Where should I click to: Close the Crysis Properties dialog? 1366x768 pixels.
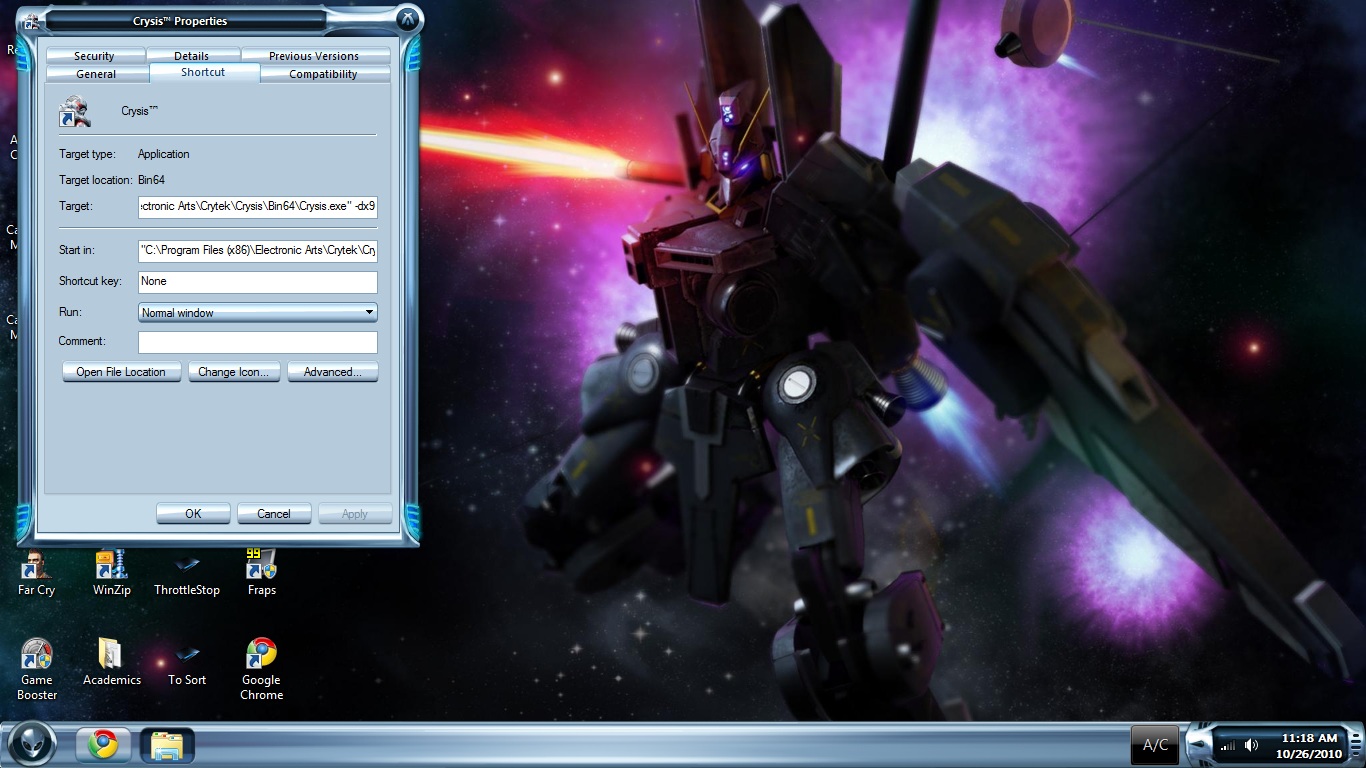pos(407,19)
